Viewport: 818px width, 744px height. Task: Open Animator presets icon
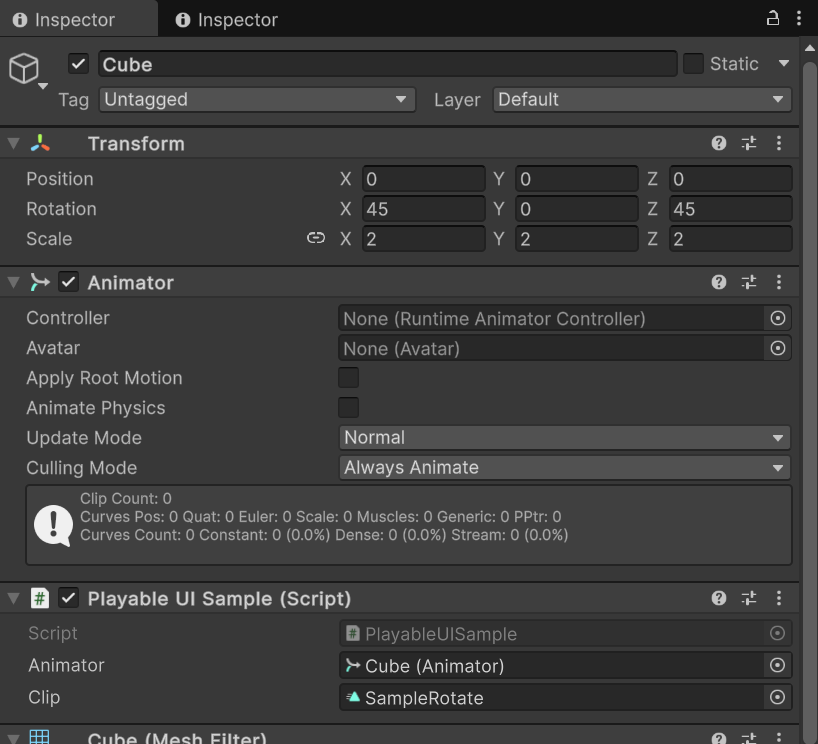(x=748, y=282)
